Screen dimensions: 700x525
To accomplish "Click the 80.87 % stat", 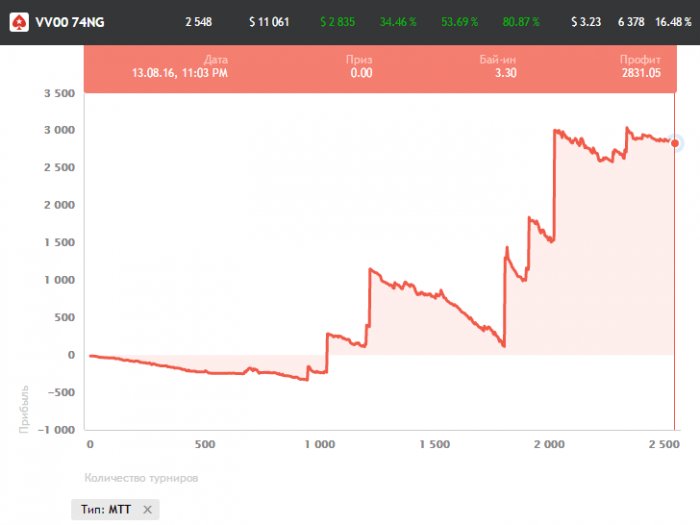I will (x=521, y=22).
